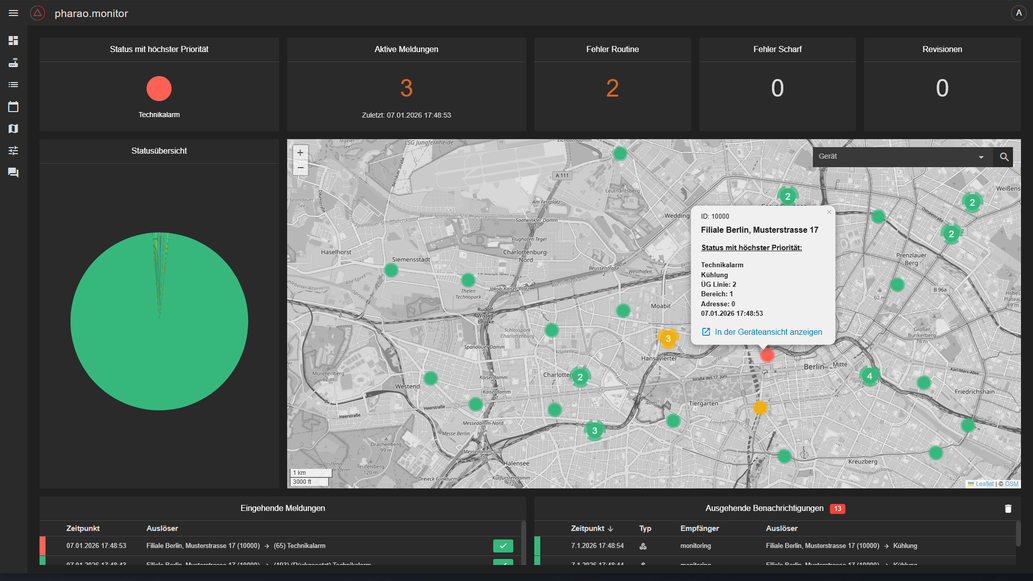The image size is (1033, 581).
Task: Open the calendar icon in the sidebar
Action: tap(13, 107)
